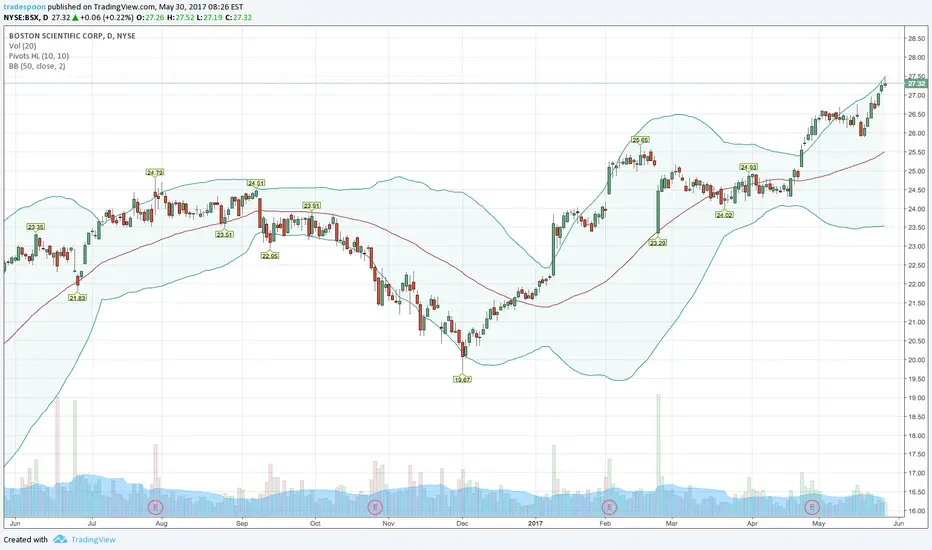Click the Mar label on time axis
Image resolution: width=932 pixels, height=550 pixels.
[x=672, y=524]
